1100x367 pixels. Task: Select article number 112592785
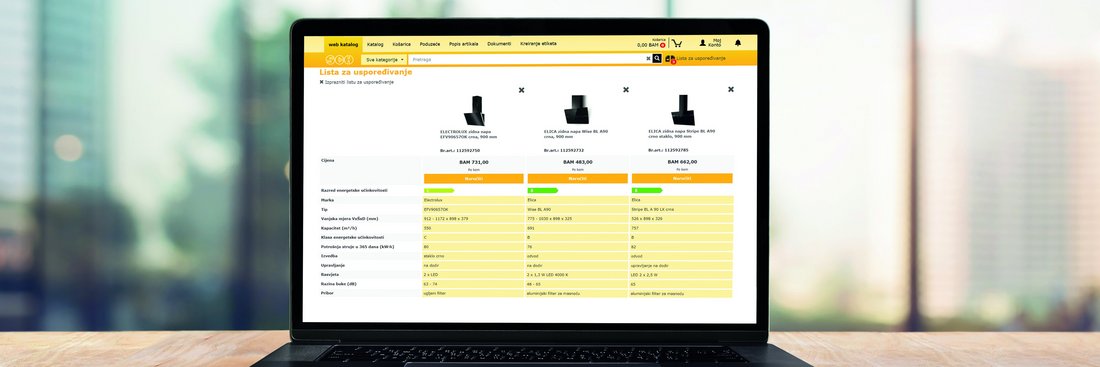[x=669, y=150]
